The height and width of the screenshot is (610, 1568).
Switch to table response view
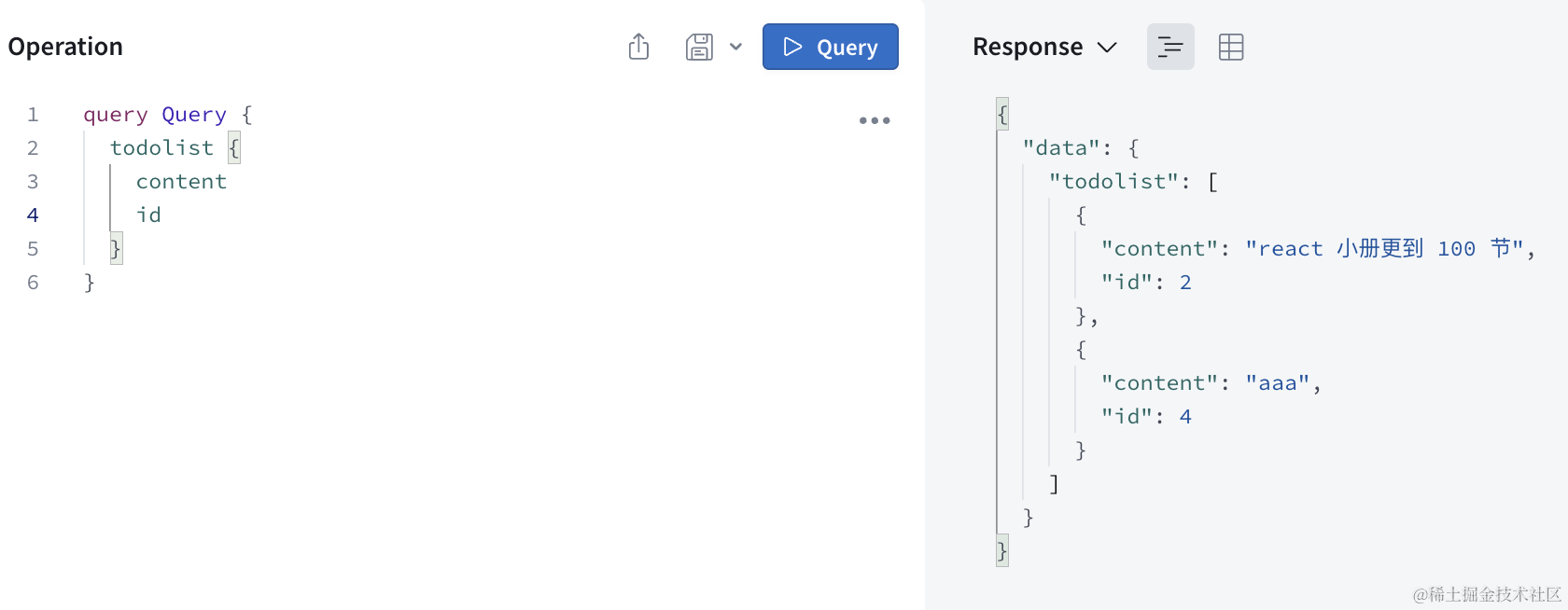(1231, 47)
